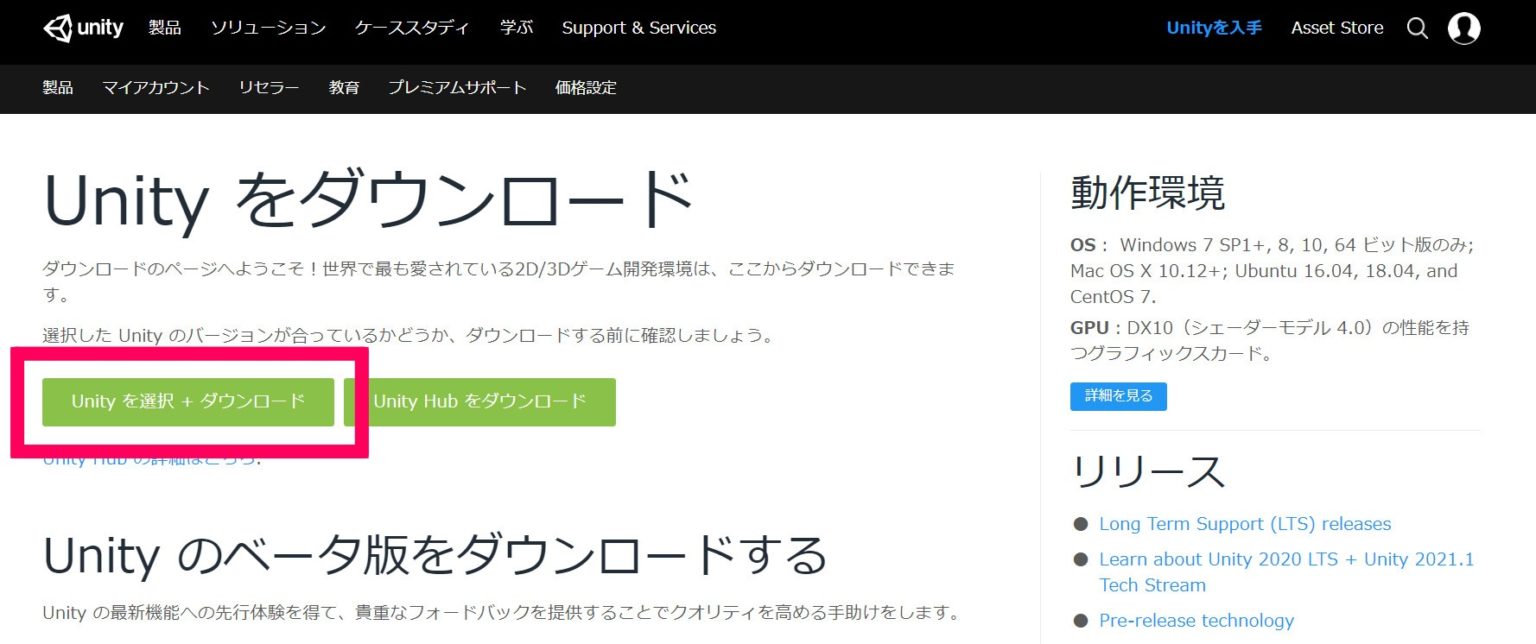Viewport: 1536px width, 644px height.
Task: Open the search icon in the header
Action: click(x=1417, y=28)
